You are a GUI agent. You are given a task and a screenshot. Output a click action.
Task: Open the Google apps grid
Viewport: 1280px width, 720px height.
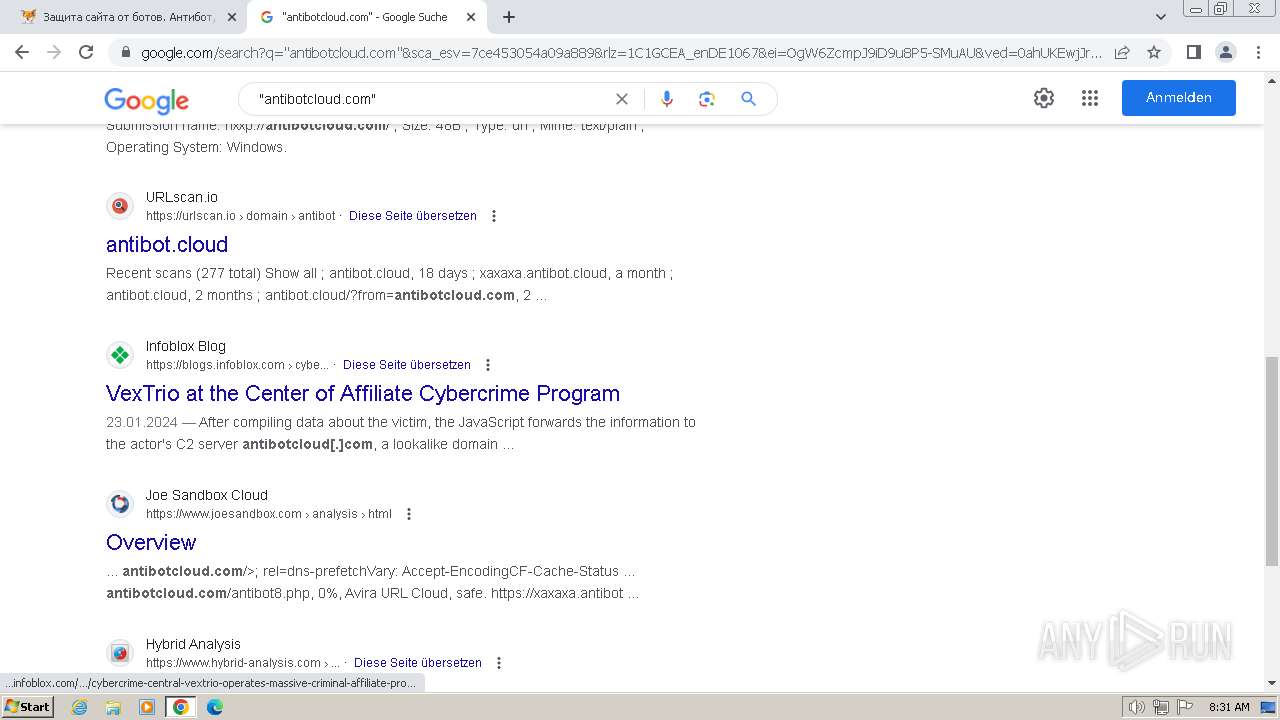[1090, 98]
